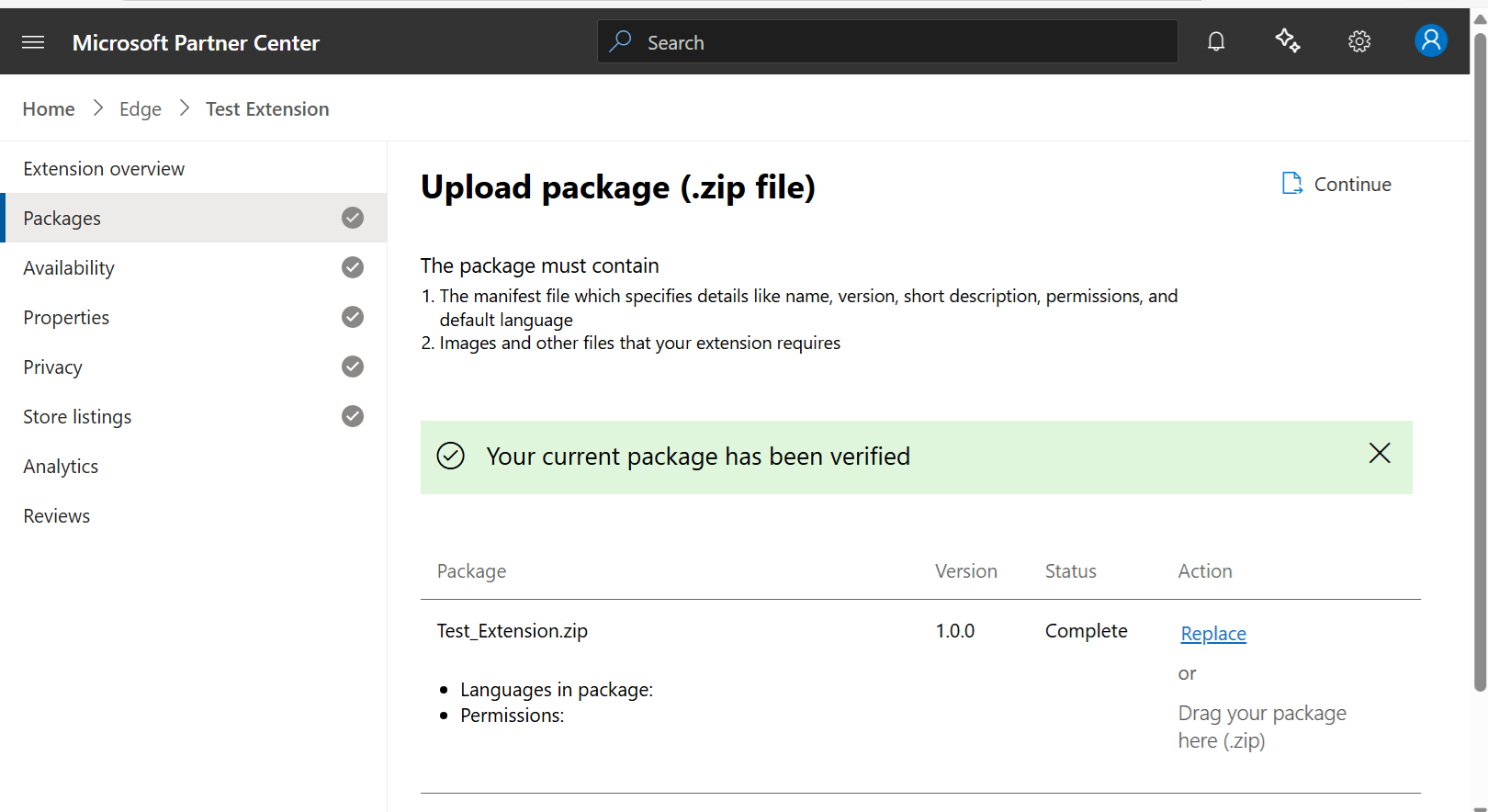This screenshot has width=1488, height=812.
Task: Click the Replace package link
Action: click(1213, 634)
